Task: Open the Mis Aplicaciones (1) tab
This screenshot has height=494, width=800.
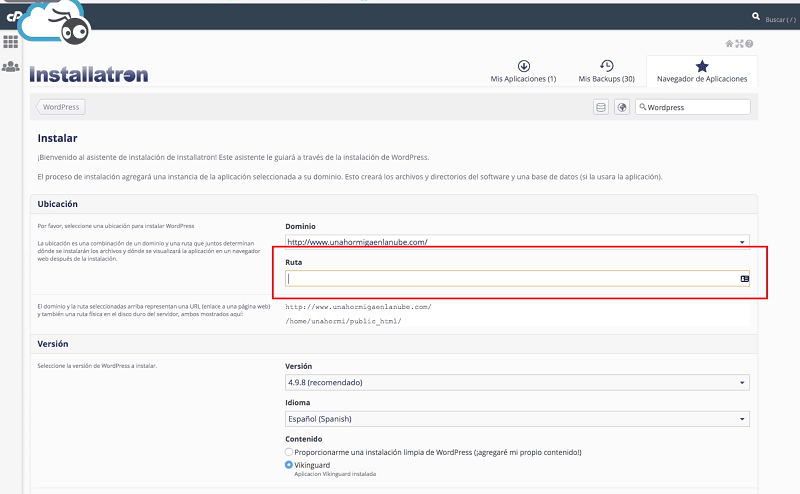Action: coord(523,71)
